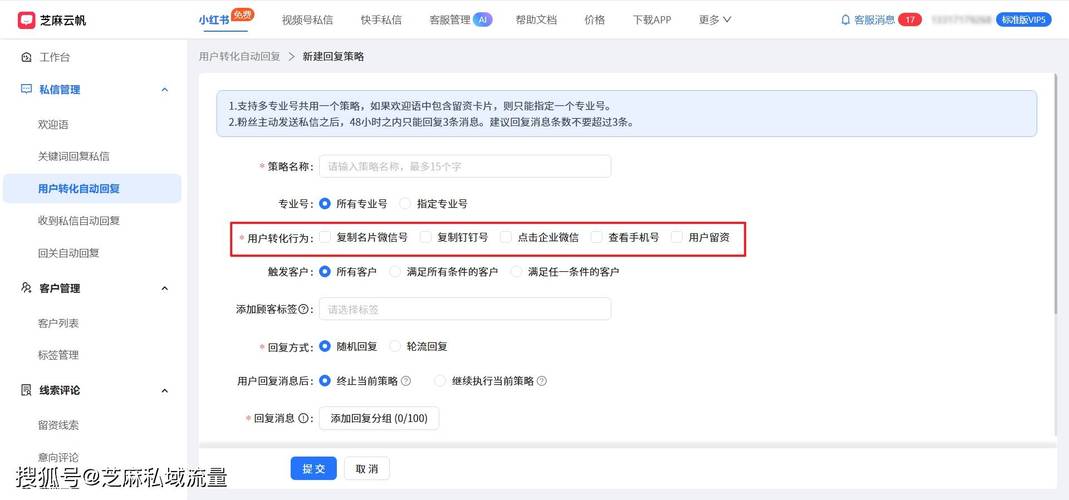1069x500 pixels.
Task: Open the 工作台 sidebar icon
Action: click(x=27, y=57)
